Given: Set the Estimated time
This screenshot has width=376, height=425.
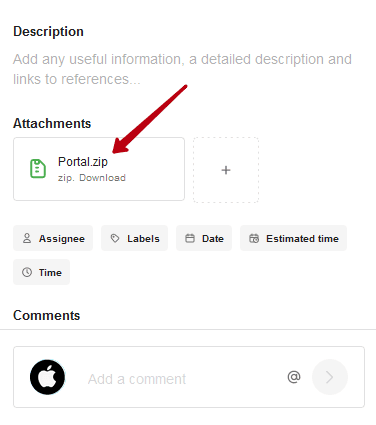Looking at the screenshot, I should pyautogui.click(x=293, y=238).
